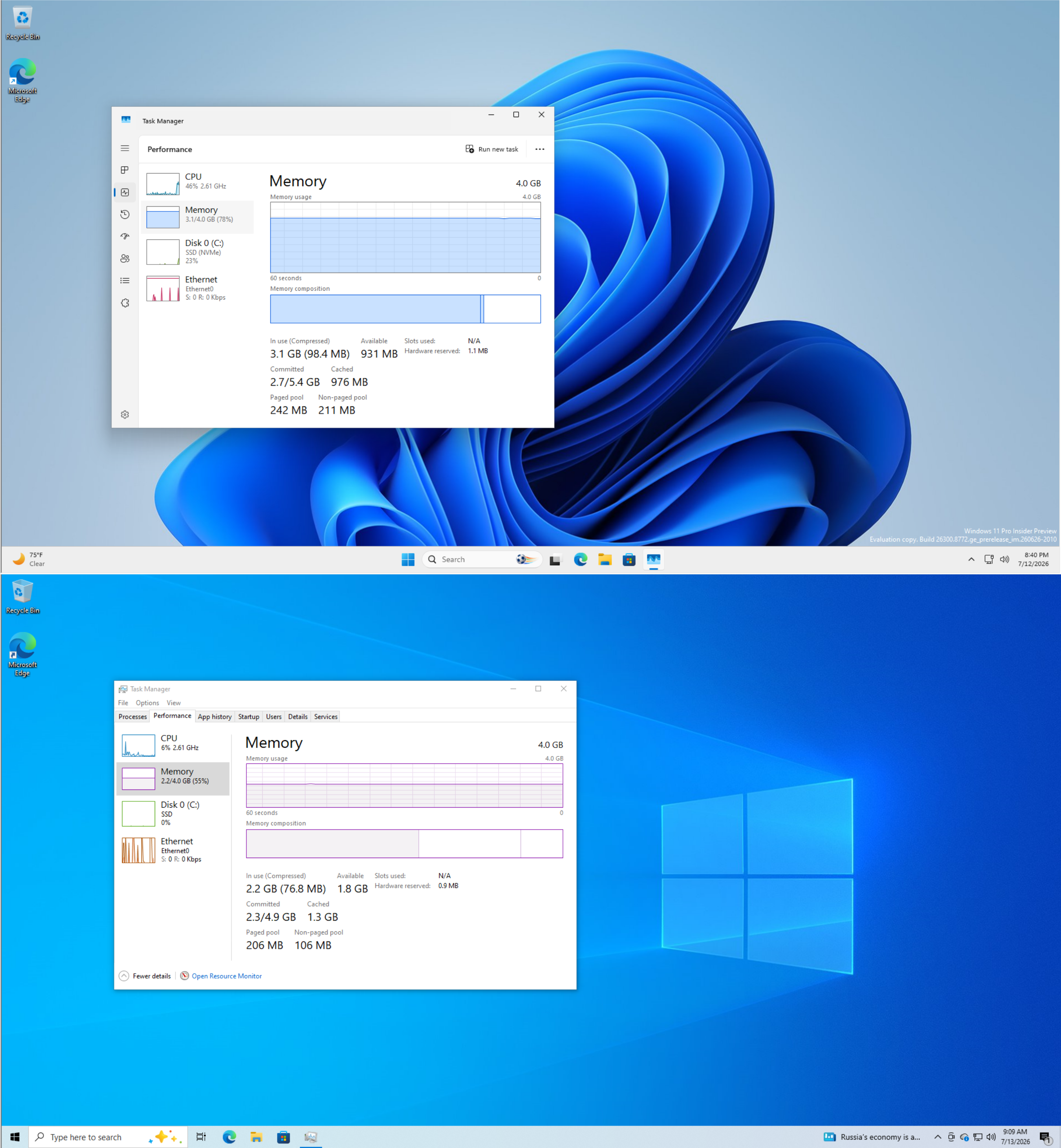Open Windows 10 Start button
This screenshot has height=1148, width=1061.
pos(14,1137)
